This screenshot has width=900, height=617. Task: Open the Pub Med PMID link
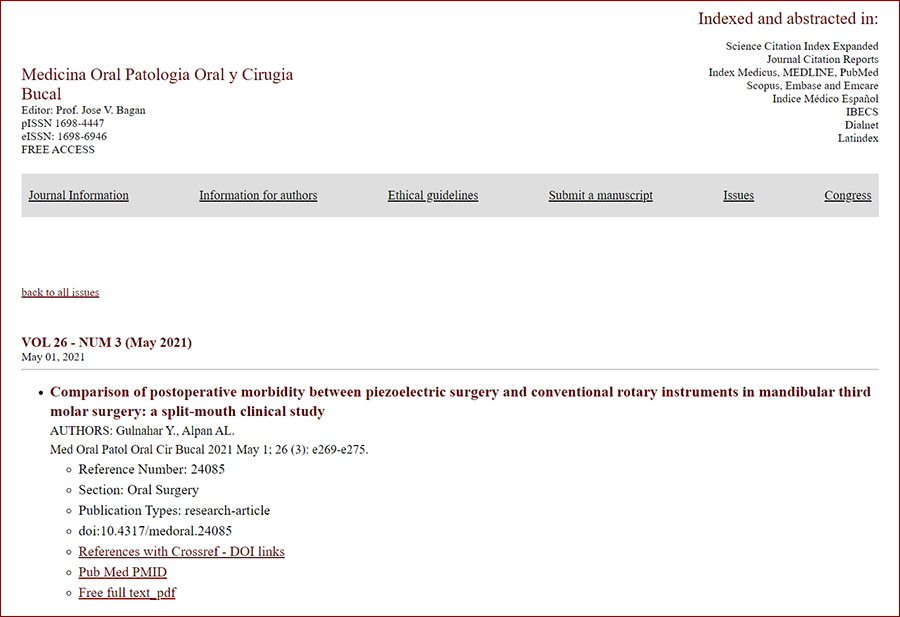click(123, 572)
